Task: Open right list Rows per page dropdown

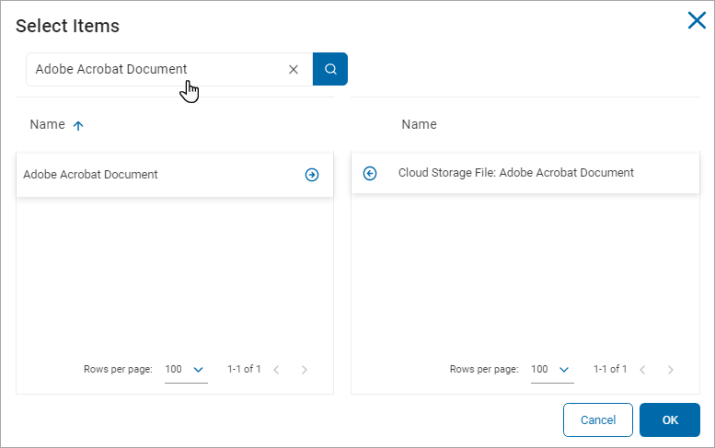Action: point(552,370)
